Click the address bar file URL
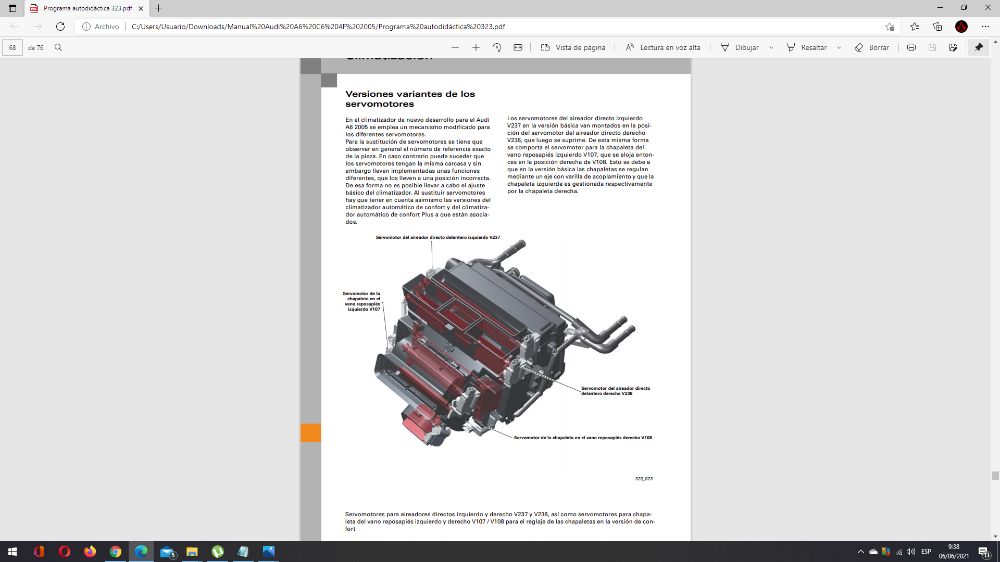Viewport: 1000px width, 562px height. (318, 27)
